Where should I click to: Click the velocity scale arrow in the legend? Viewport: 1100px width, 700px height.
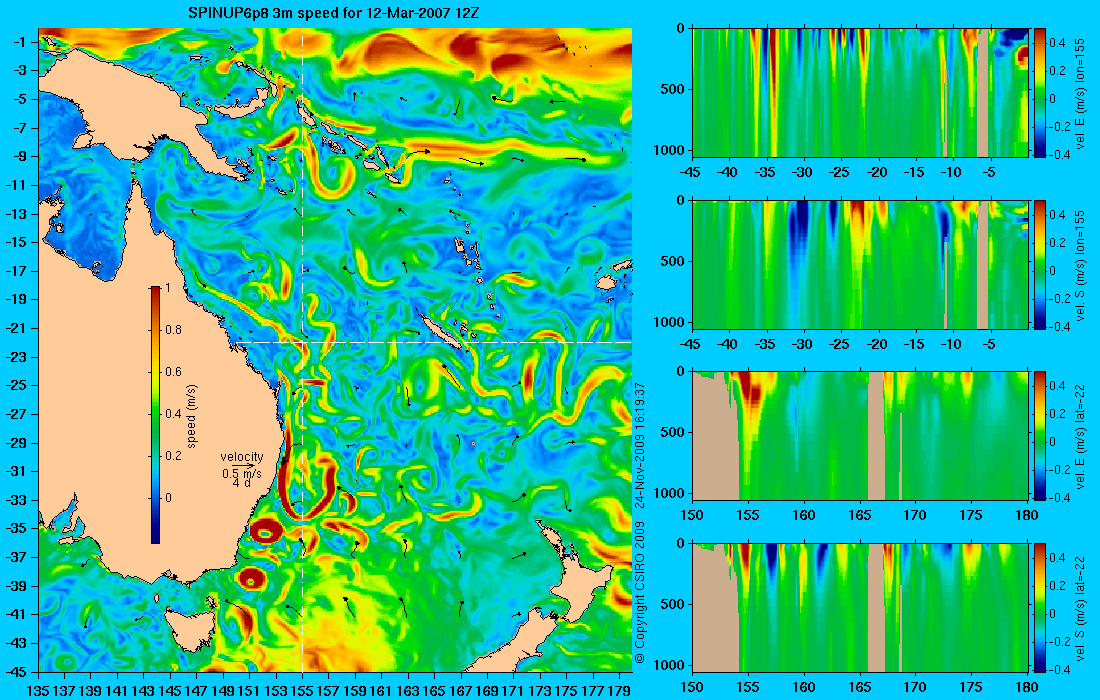[243, 465]
